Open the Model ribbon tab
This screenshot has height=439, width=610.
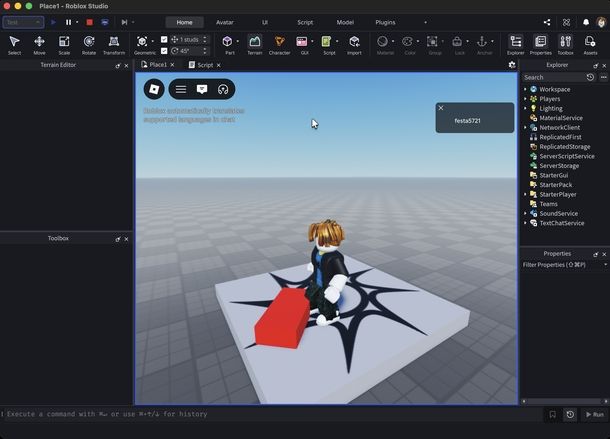[x=345, y=22]
